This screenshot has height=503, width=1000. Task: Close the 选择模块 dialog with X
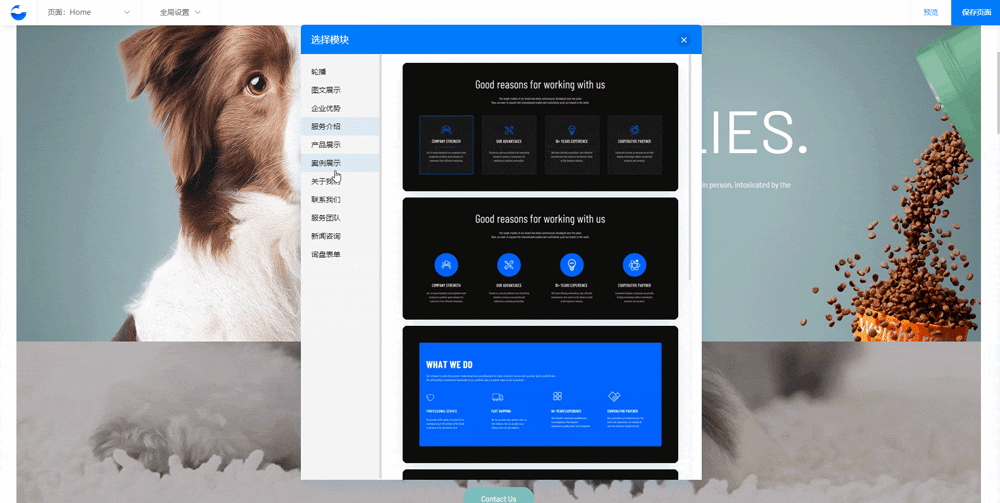click(x=684, y=40)
